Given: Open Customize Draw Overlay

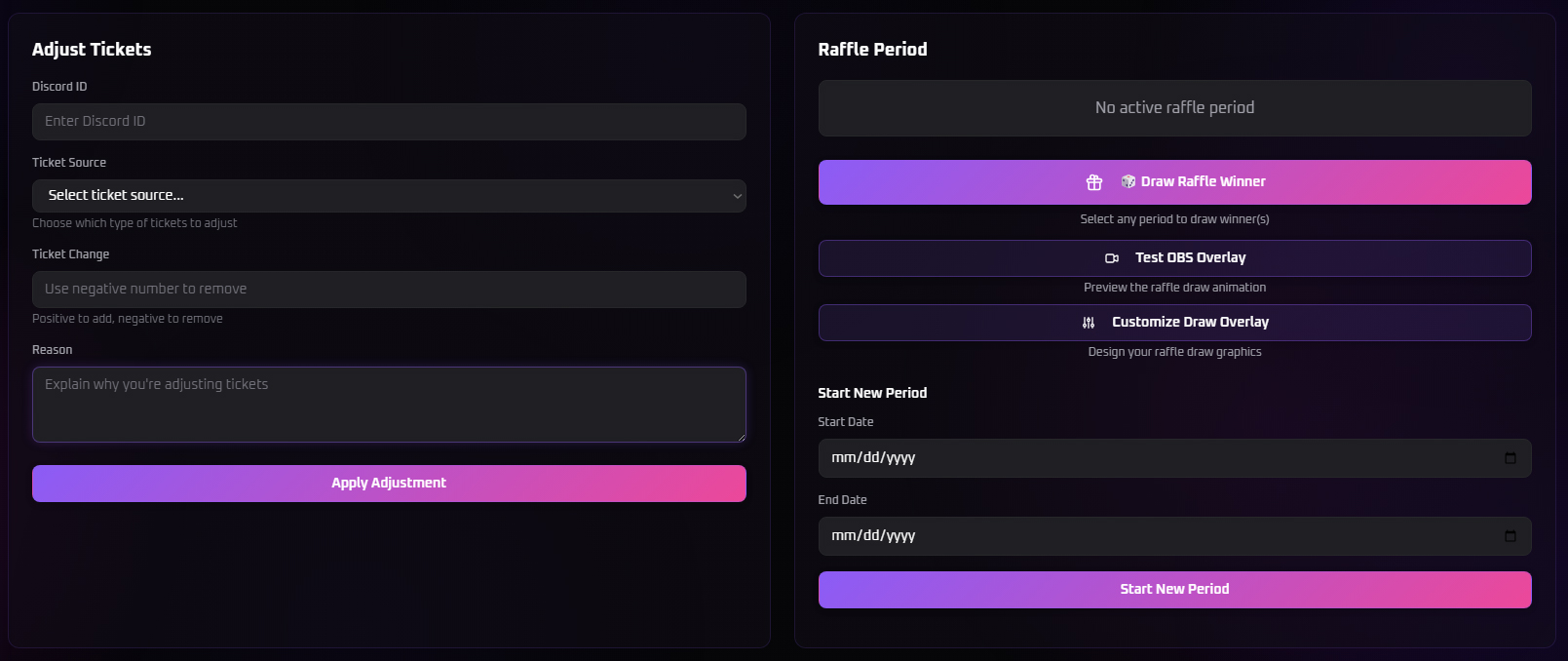Looking at the screenshot, I should [1175, 322].
